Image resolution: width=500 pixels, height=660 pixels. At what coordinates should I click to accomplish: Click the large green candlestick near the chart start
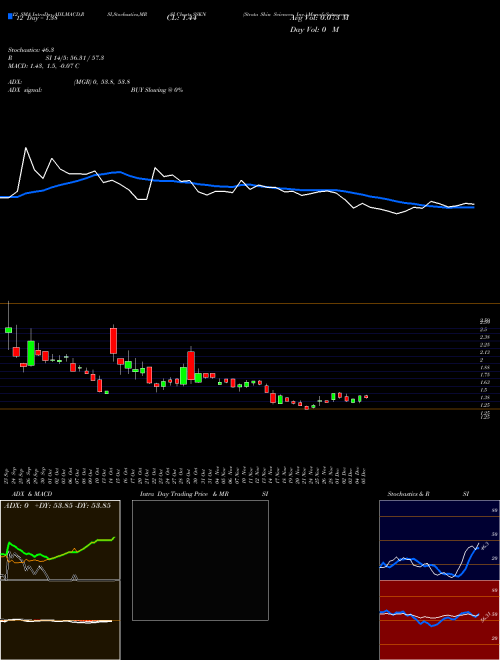31,353
